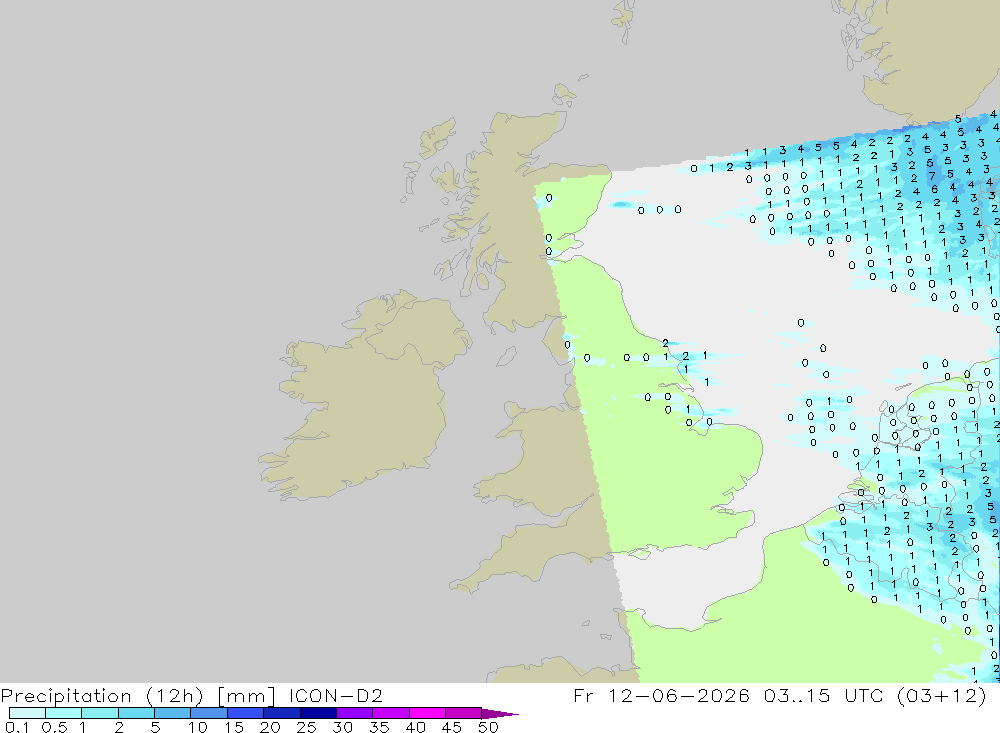Click the 'ICON-D2' model name text
This screenshot has height=733, width=1000.
click(x=335, y=695)
